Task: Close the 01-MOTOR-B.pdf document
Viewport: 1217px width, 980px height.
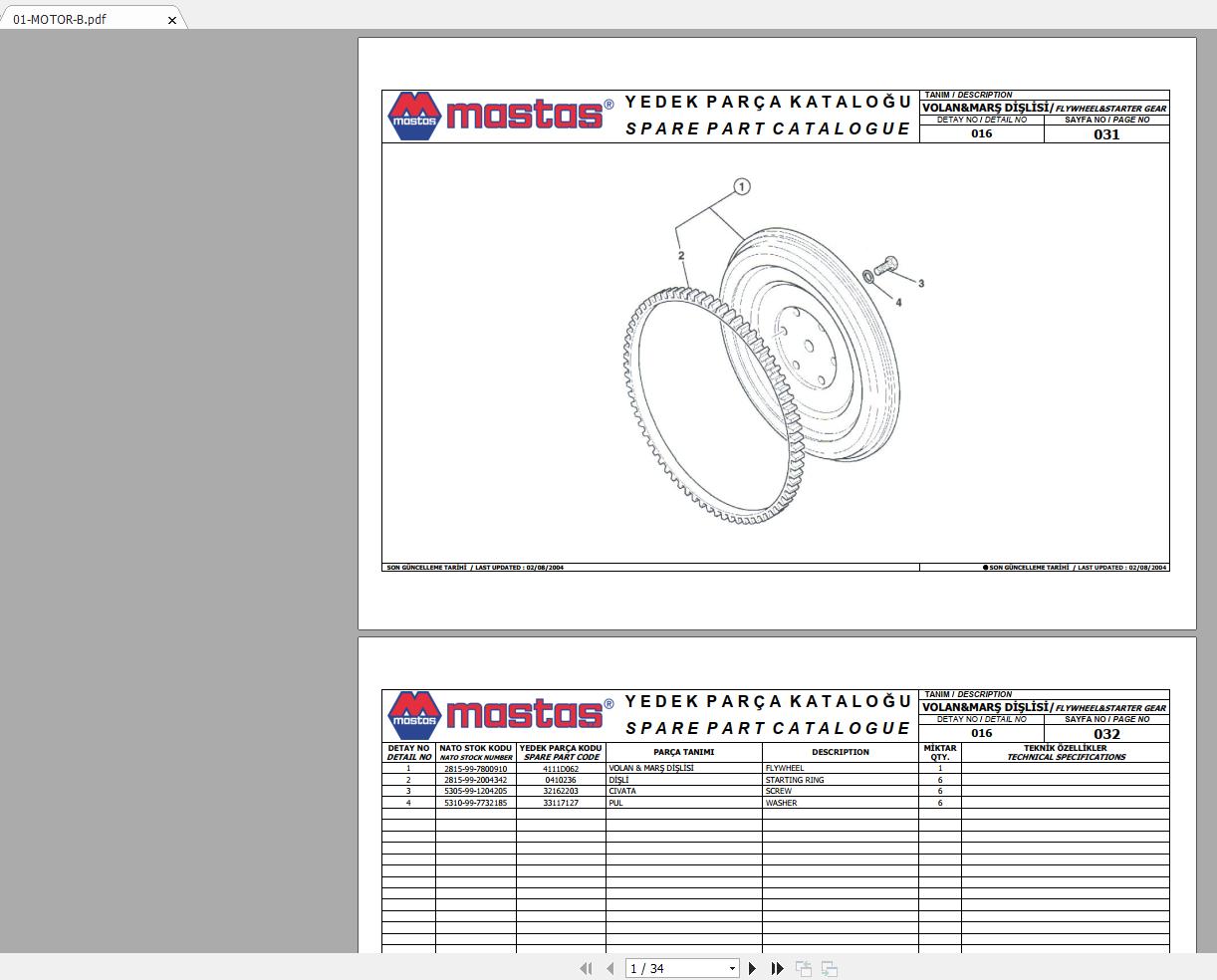Action: (x=171, y=19)
